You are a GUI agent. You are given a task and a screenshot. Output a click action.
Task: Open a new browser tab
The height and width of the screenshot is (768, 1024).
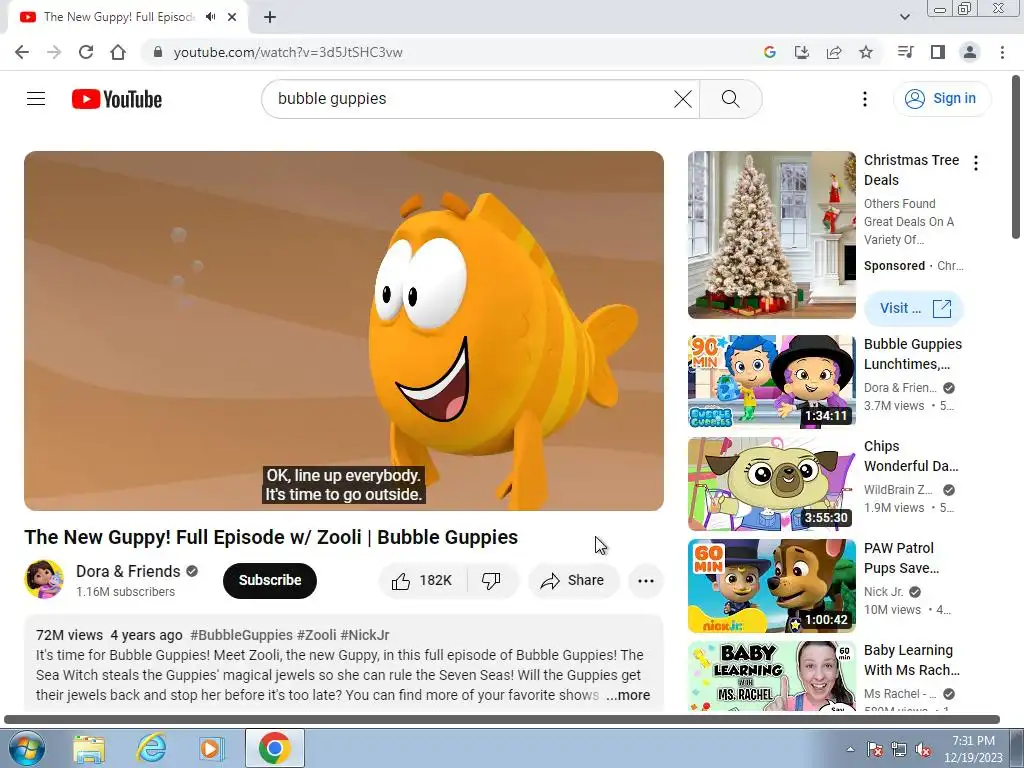click(x=270, y=17)
